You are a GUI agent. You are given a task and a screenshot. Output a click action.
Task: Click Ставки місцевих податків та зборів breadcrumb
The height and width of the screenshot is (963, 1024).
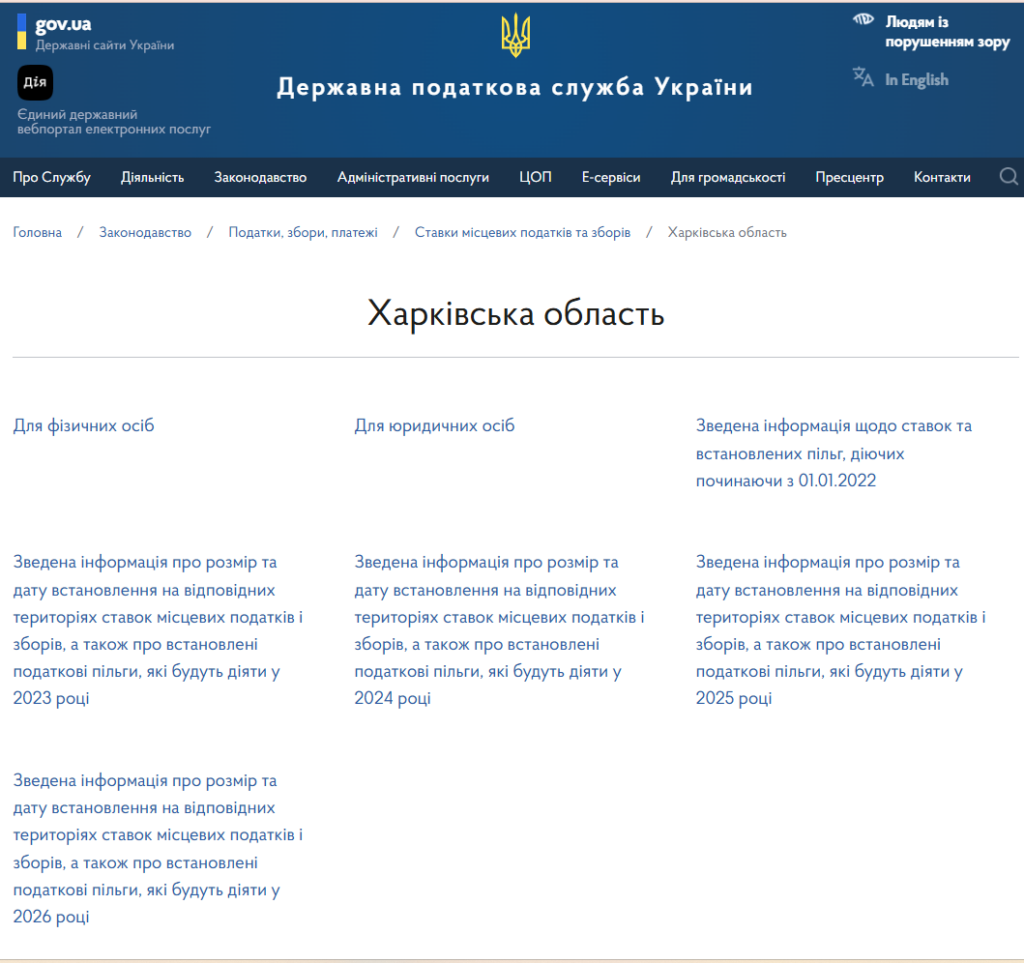pyautogui.click(x=522, y=232)
